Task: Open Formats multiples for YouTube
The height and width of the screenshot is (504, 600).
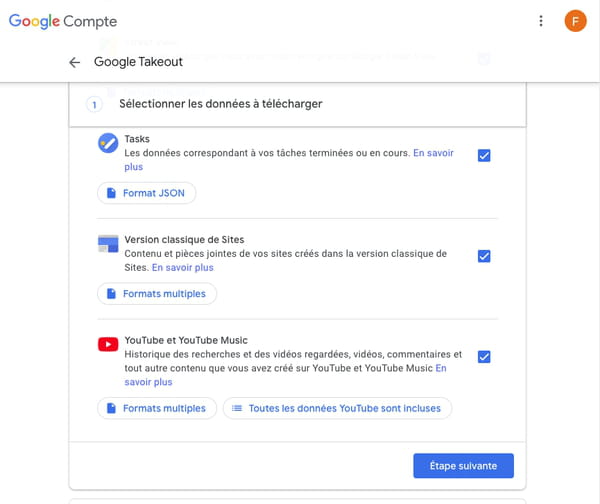Action: [x=157, y=408]
